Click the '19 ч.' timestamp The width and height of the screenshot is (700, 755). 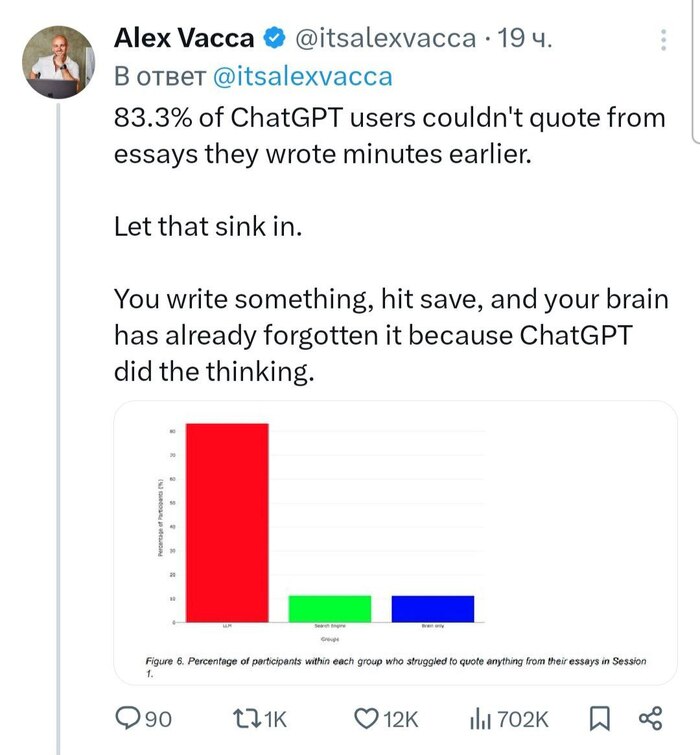pos(524,39)
